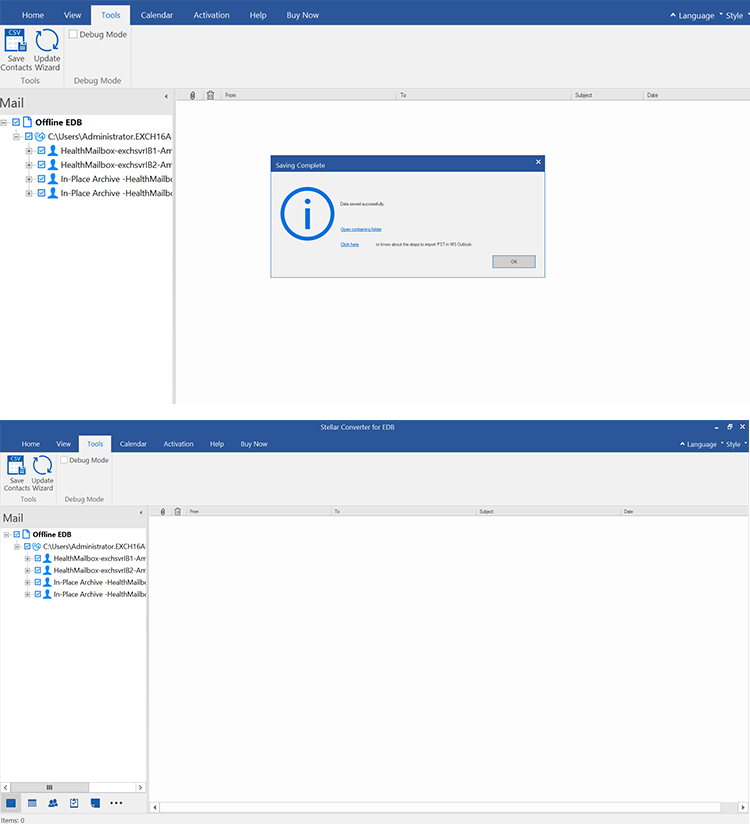Uncheck HealthMailbox-exchsvrIB2 checkbox in upper window
This screenshot has width=750, height=824.
42,164
